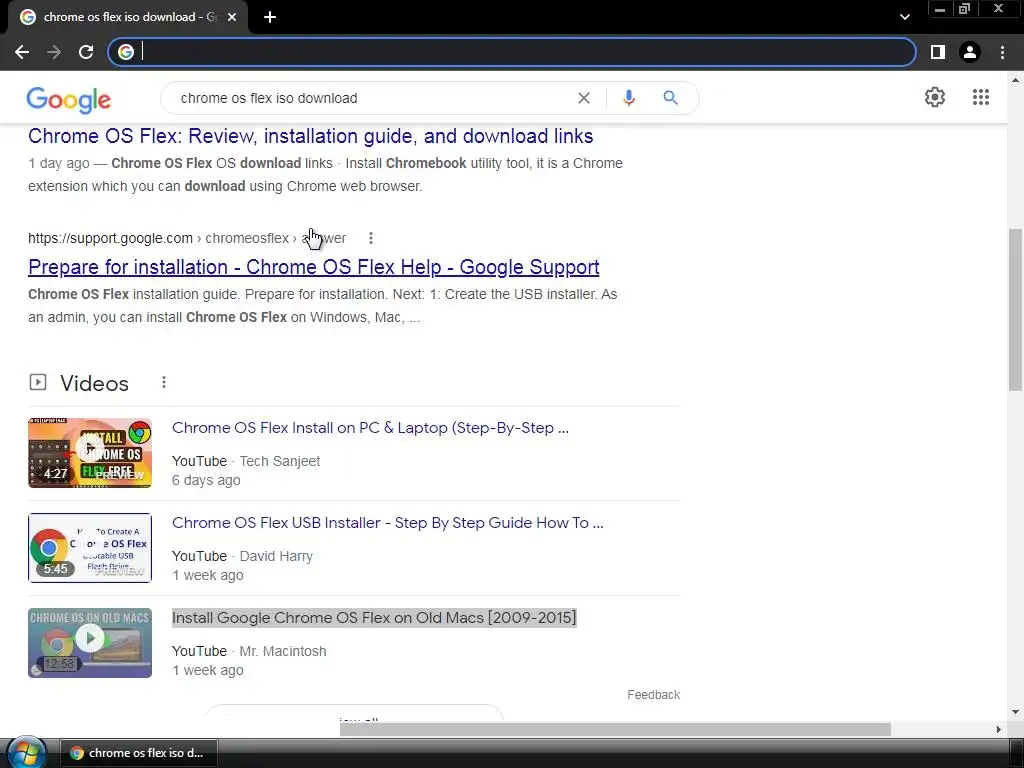Click the horizontal scrollbar thumb
This screenshot has width=1024, height=768.
[x=615, y=729]
